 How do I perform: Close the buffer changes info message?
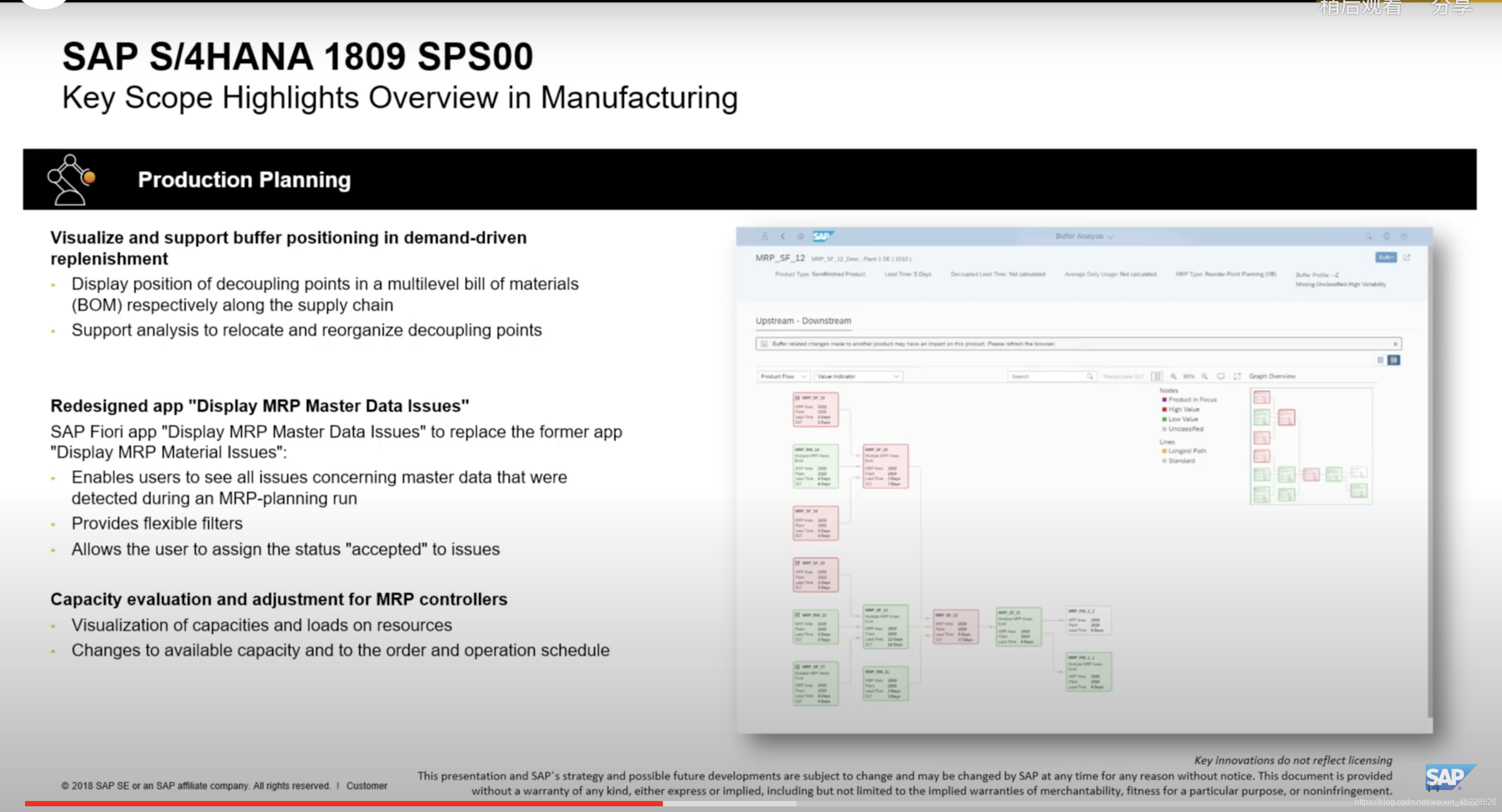(1396, 344)
